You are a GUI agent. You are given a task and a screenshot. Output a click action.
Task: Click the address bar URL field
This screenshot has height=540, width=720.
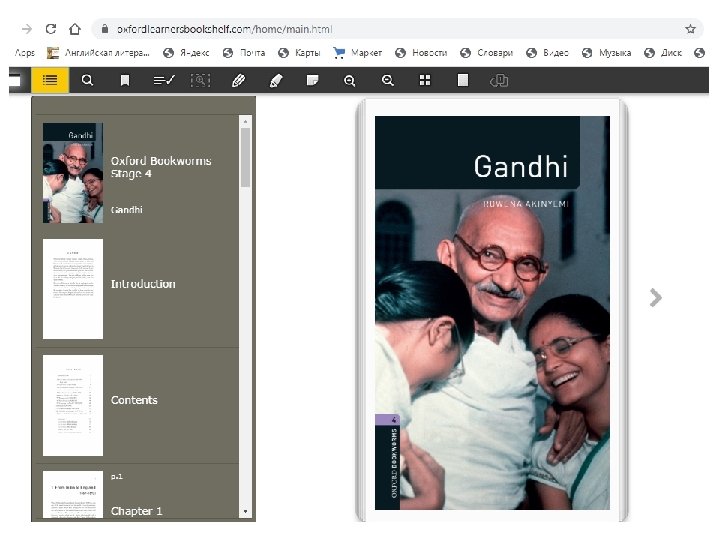point(395,29)
